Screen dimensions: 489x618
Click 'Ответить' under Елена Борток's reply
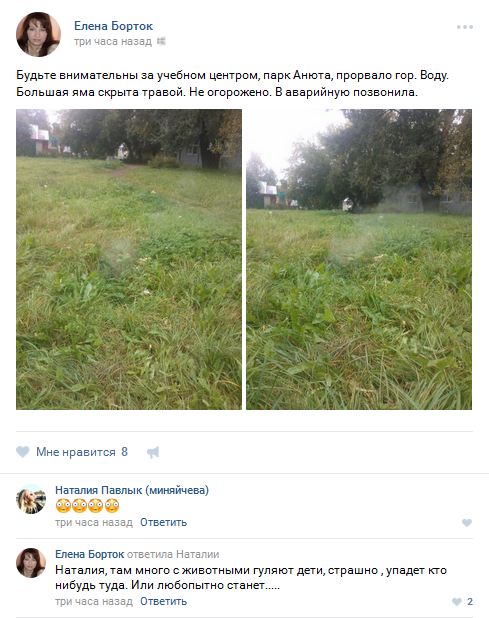coord(164,601)
